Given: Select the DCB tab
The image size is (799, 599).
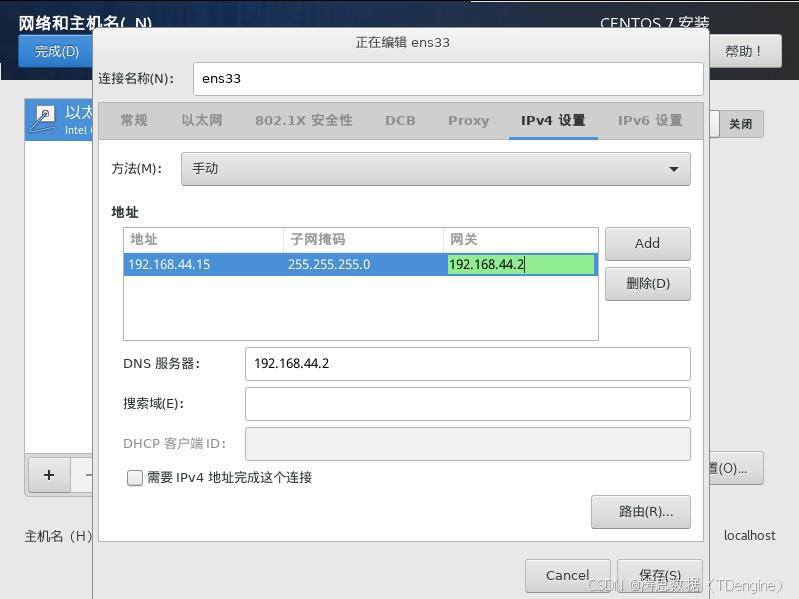Looking at the screenshot, I should [400, 121].
